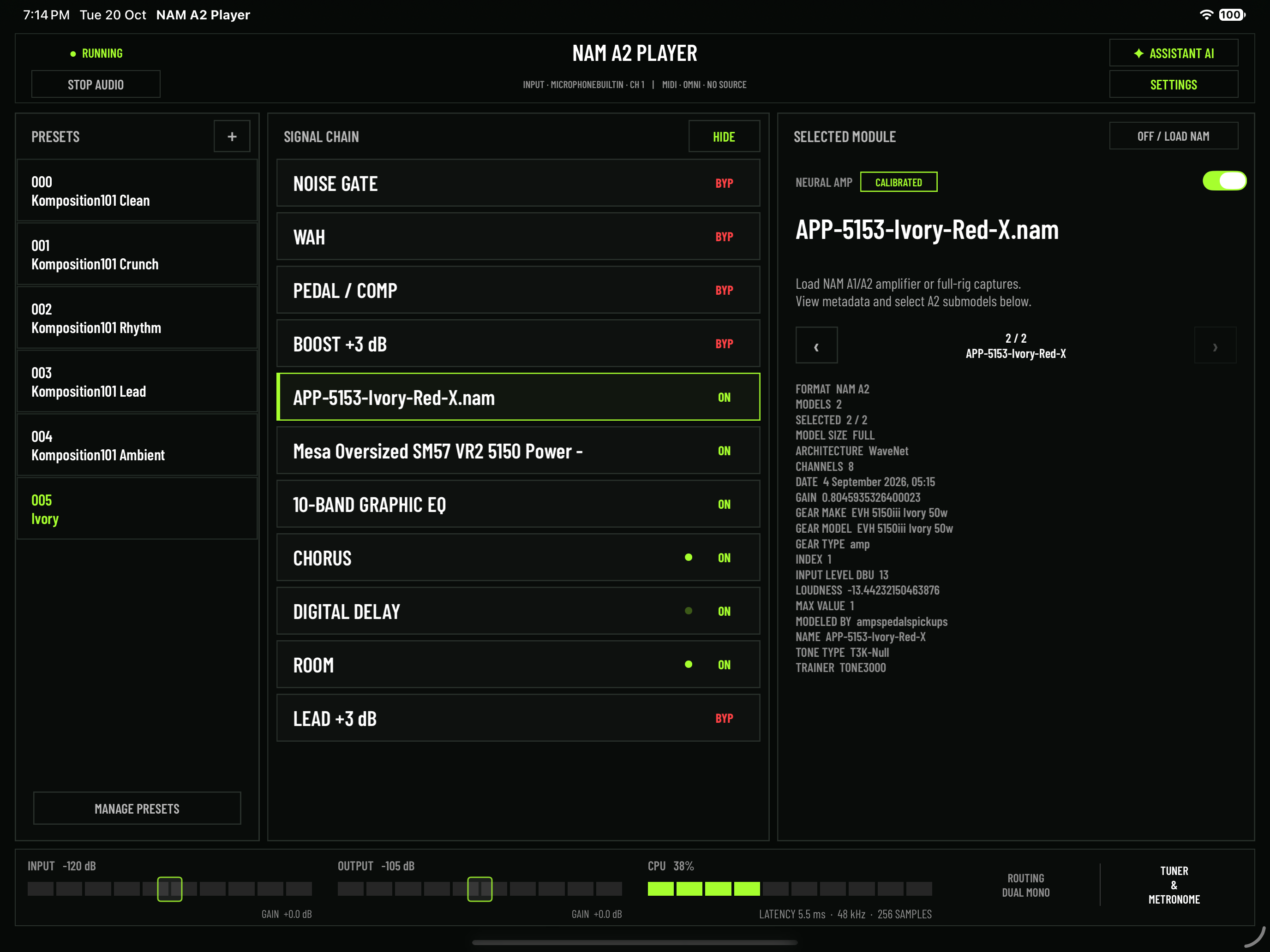Click Off / Load NAM button
This screenshot has width=1270, height=952.
click(1174, 136)
